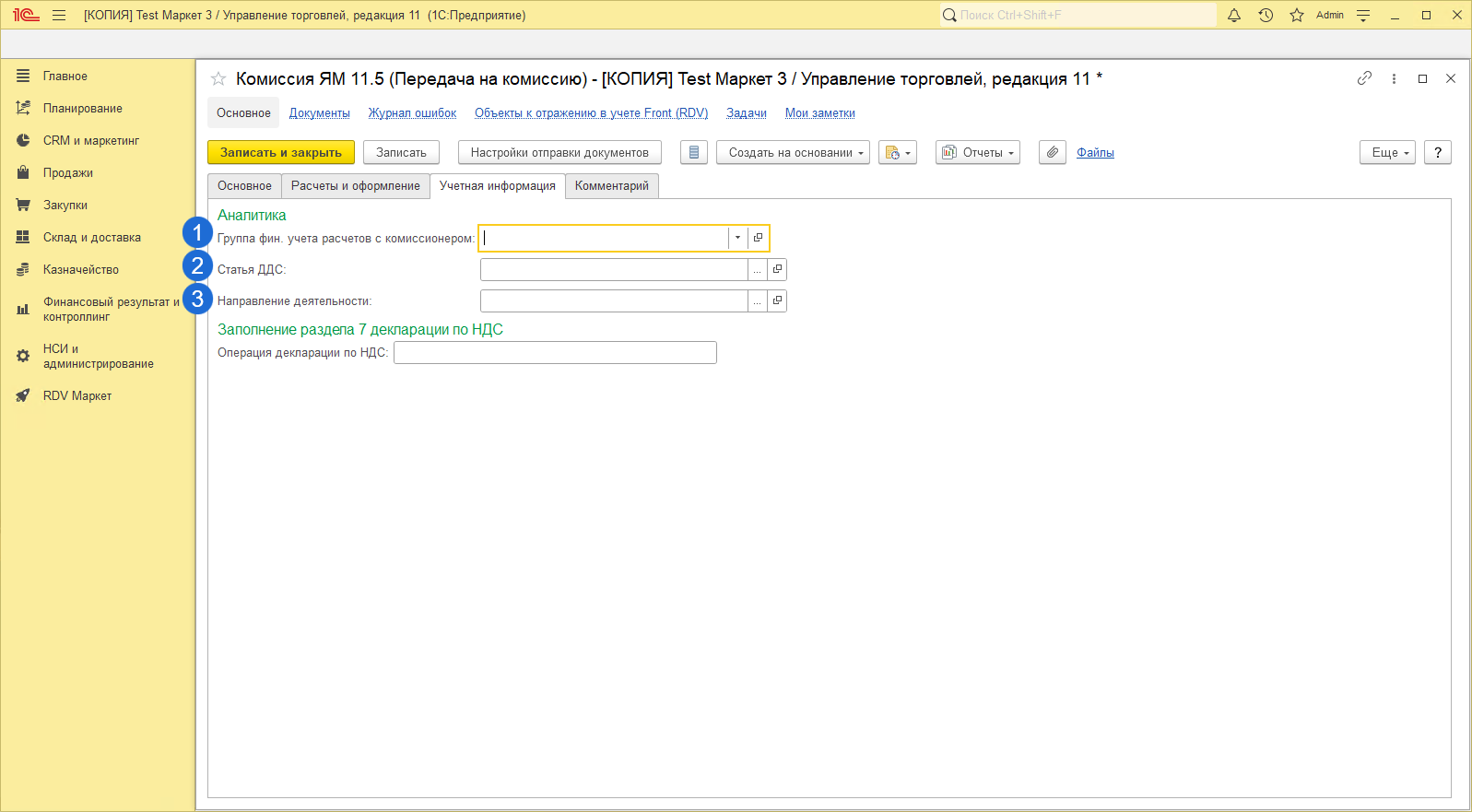Open the 1C main menu hamburger icon
This screenshot has height=812, width=1472.
[x=59, y=15]
